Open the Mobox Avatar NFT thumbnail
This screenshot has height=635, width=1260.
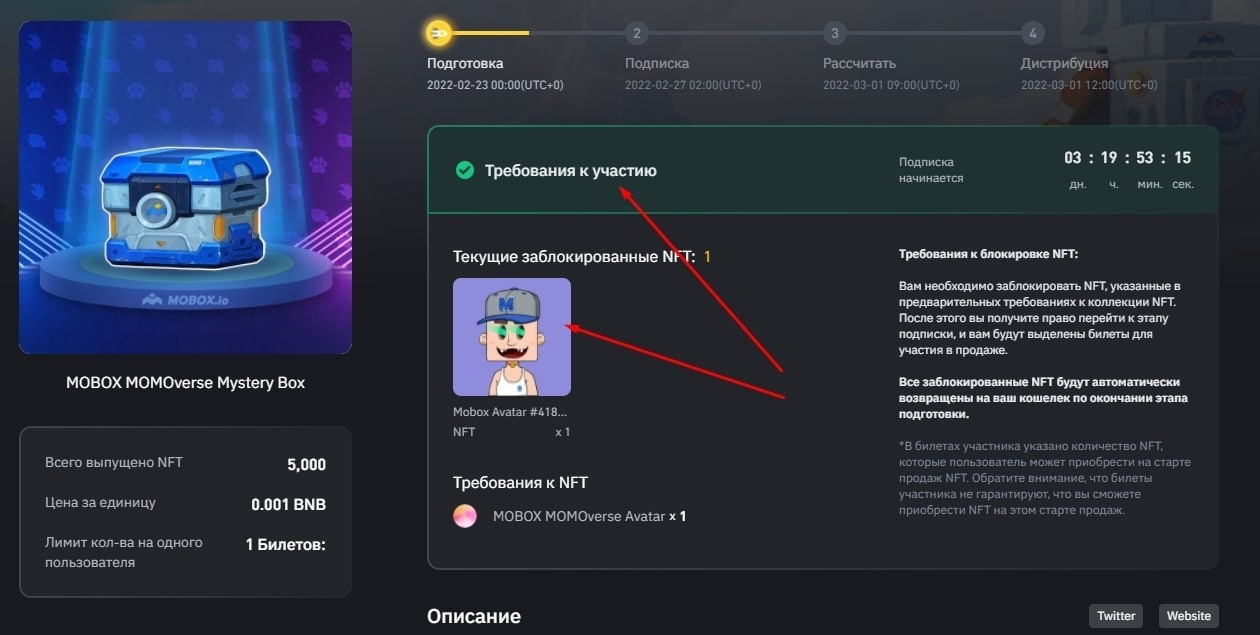512,337
